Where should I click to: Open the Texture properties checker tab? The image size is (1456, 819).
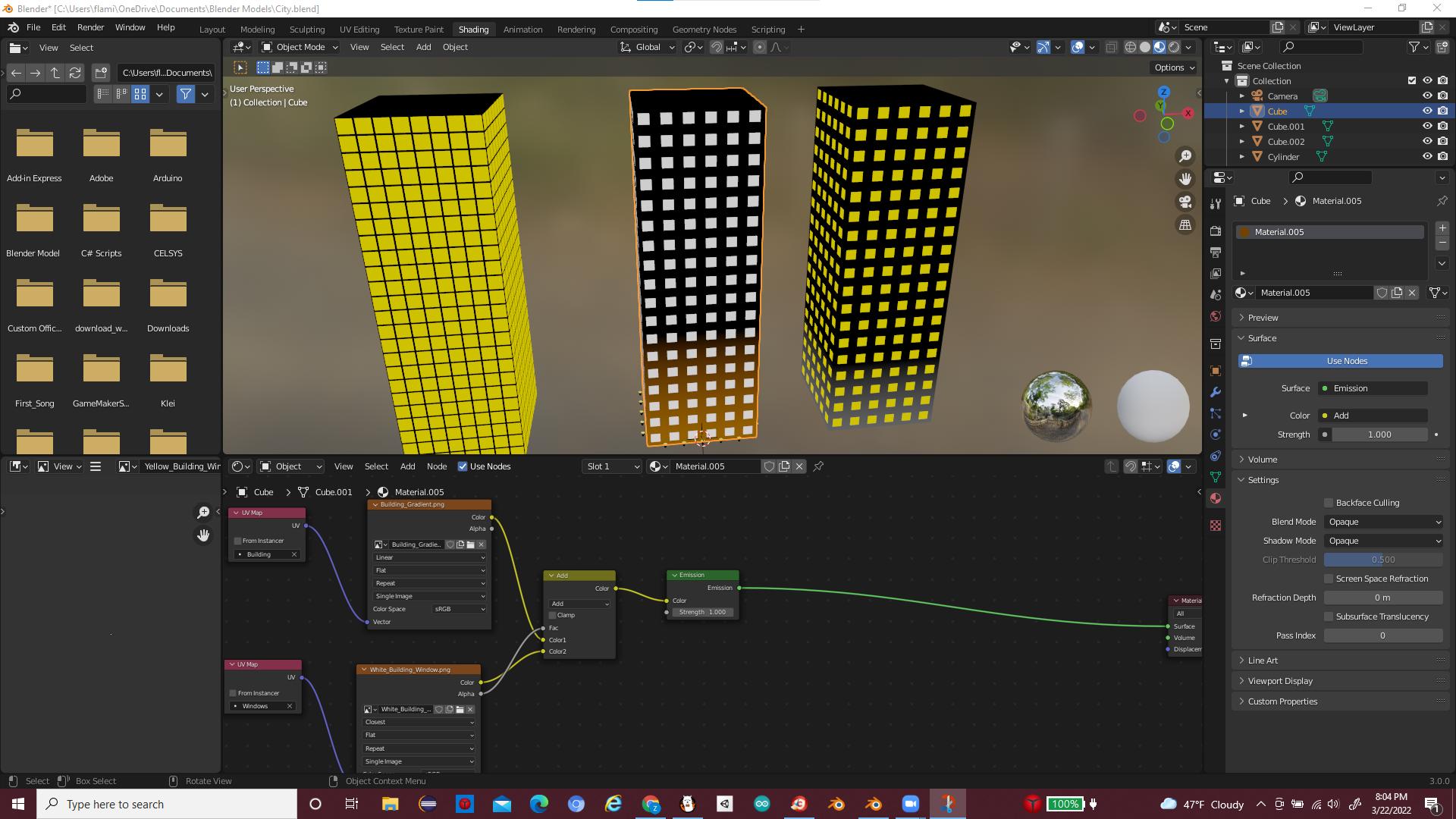1216,526
